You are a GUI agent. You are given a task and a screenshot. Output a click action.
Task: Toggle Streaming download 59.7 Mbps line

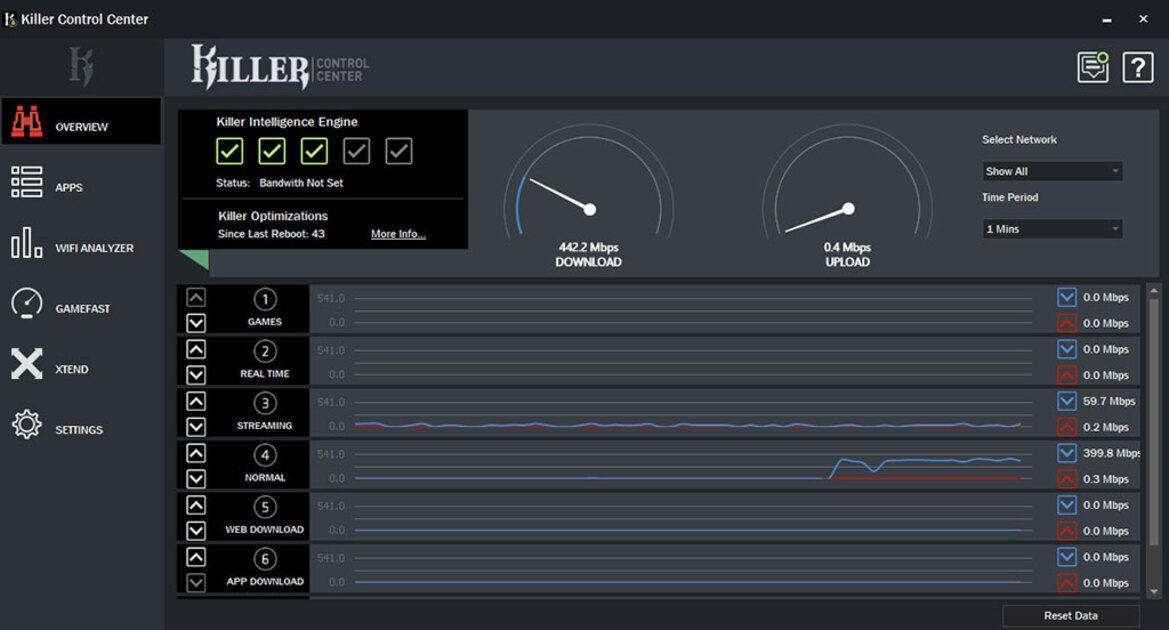[1067, 401]
